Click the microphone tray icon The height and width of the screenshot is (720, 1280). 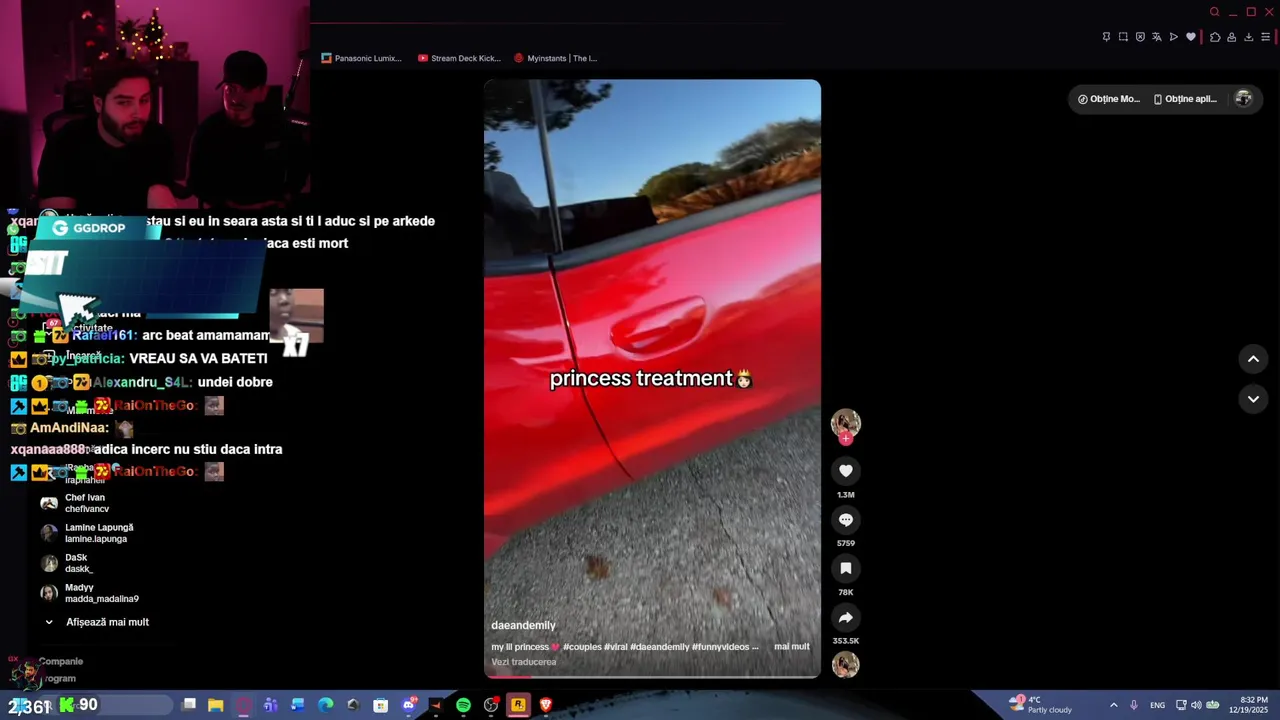click(x=1134, y=705)
